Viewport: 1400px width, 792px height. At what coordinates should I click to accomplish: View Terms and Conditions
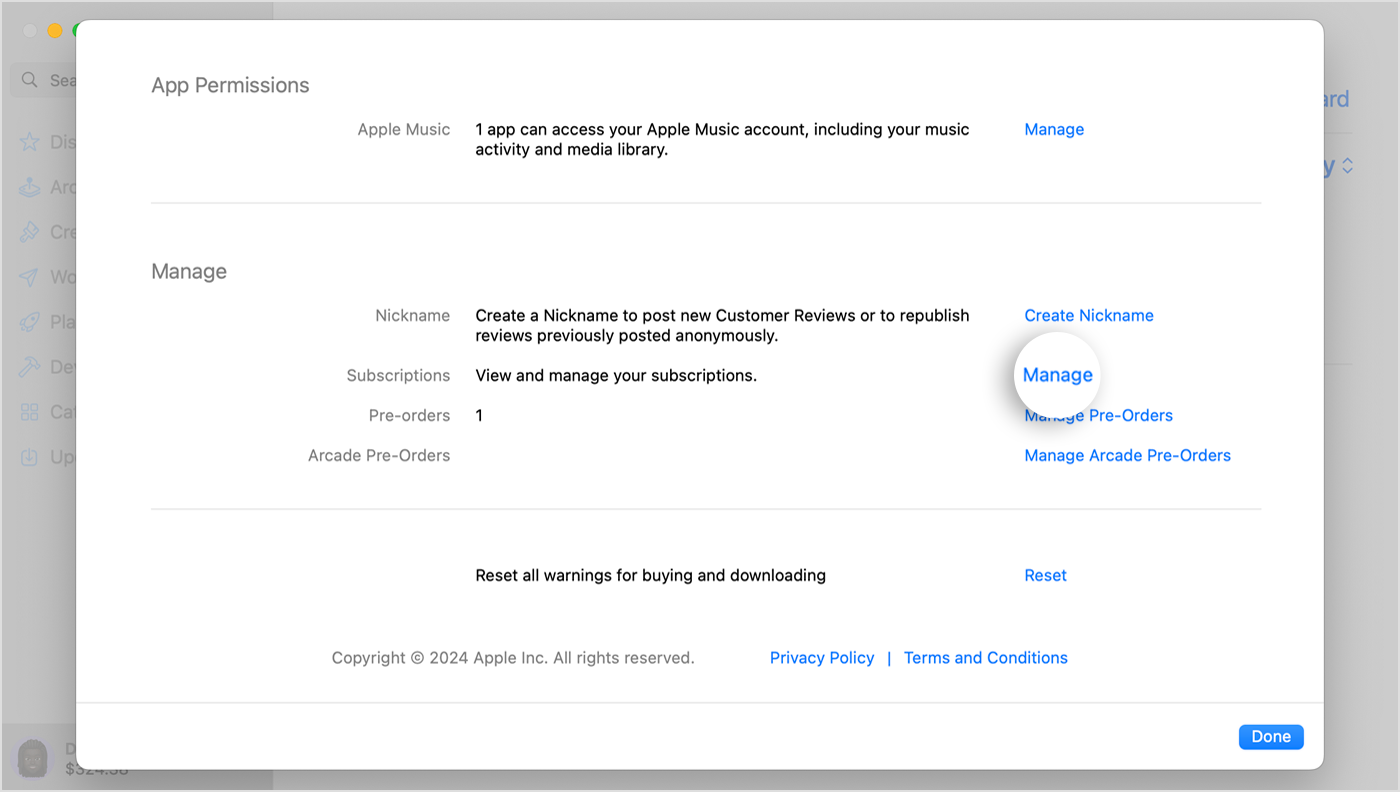pos(985,657)
